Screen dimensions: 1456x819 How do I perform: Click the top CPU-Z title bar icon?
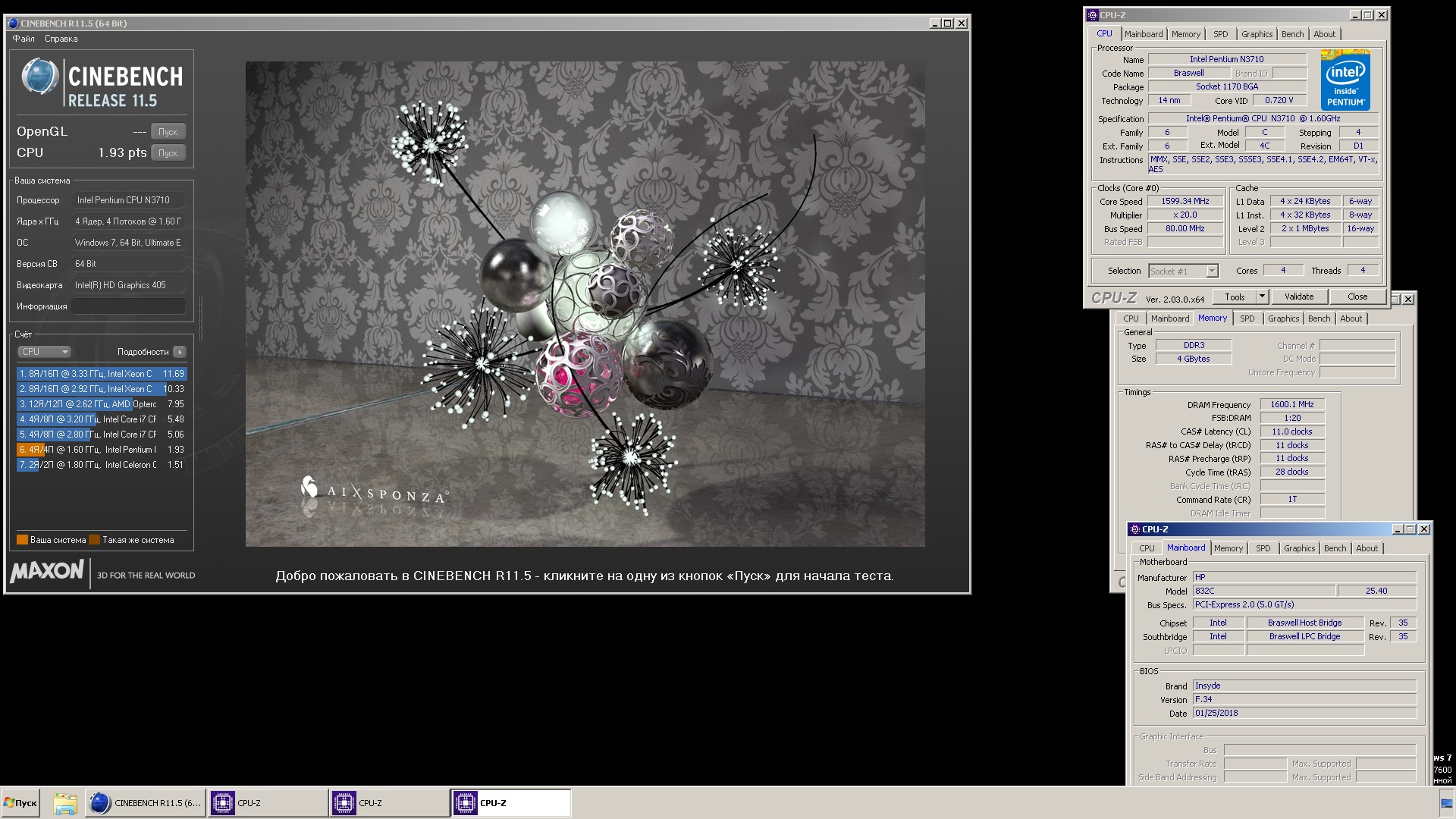(x=1093, y=15)
